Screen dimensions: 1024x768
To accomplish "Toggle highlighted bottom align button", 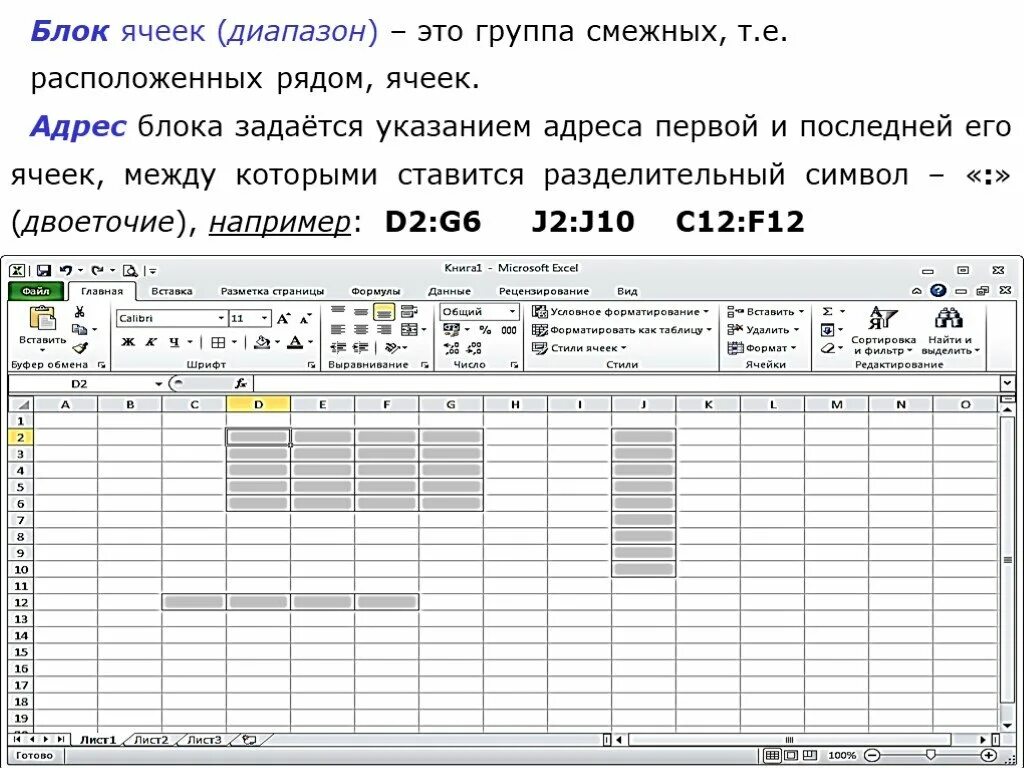I will pos(384,312).
